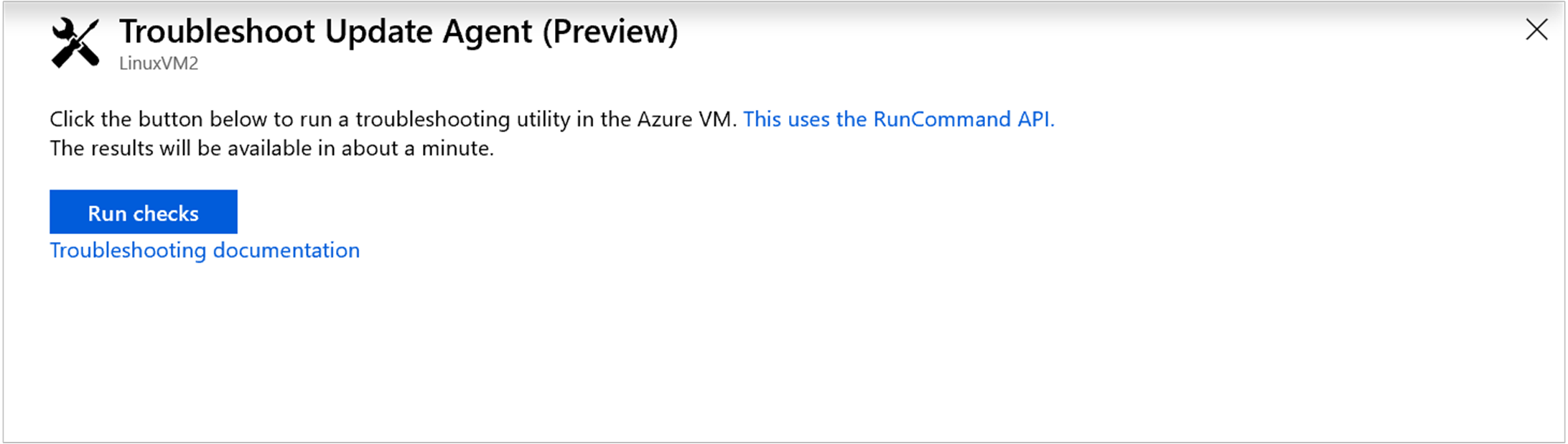This screenshot has width=1568, height=444.
Task: Open the Troubleshooting documentation link
Action: point(205,251)
